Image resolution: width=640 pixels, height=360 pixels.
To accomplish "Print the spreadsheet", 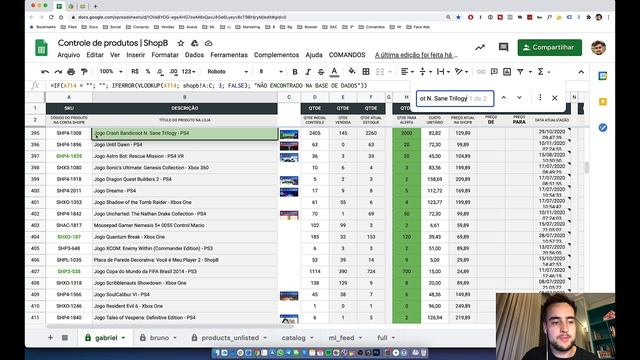I will (71, 72).
